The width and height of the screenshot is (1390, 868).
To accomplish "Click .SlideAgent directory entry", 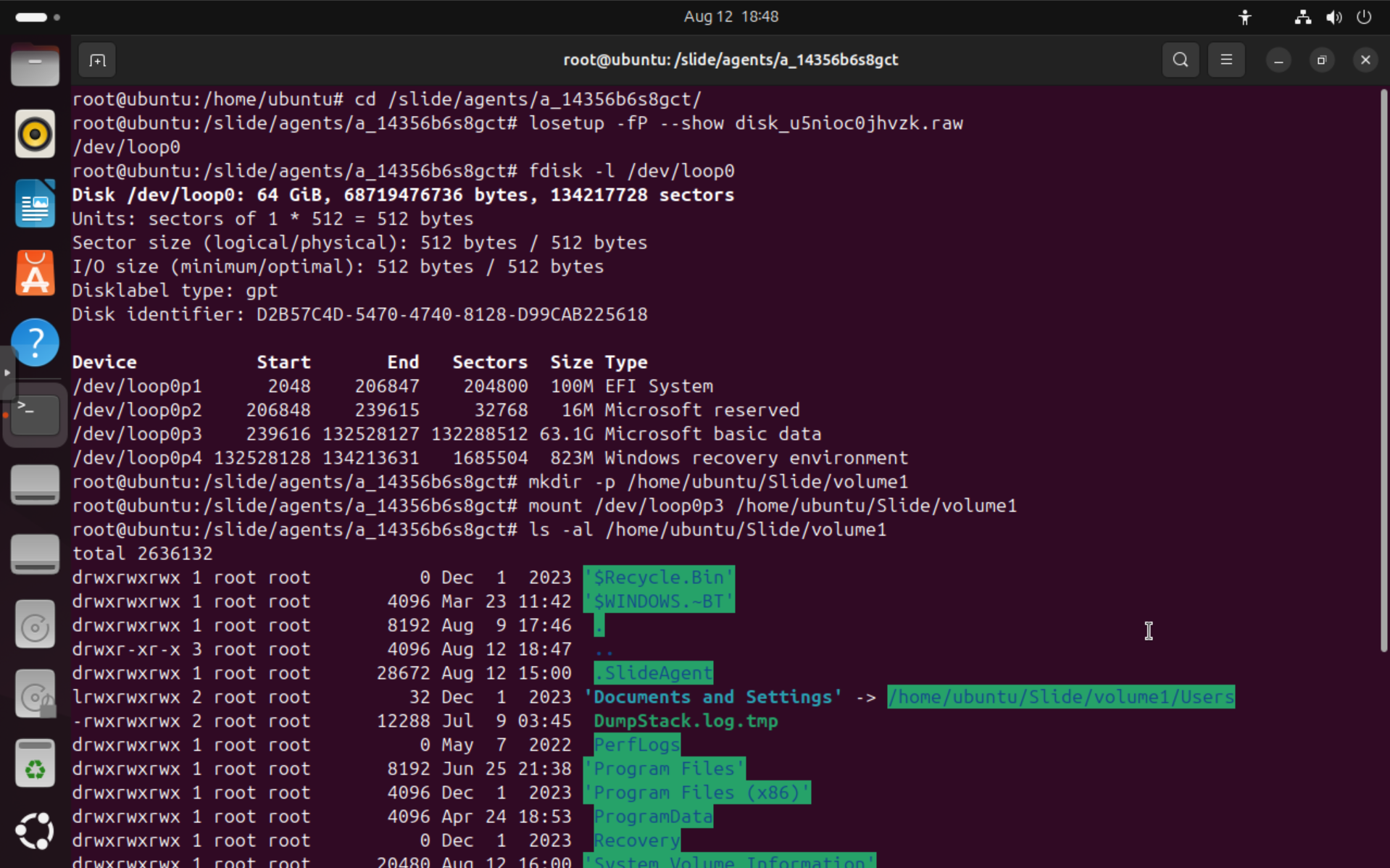I will 653,673.
